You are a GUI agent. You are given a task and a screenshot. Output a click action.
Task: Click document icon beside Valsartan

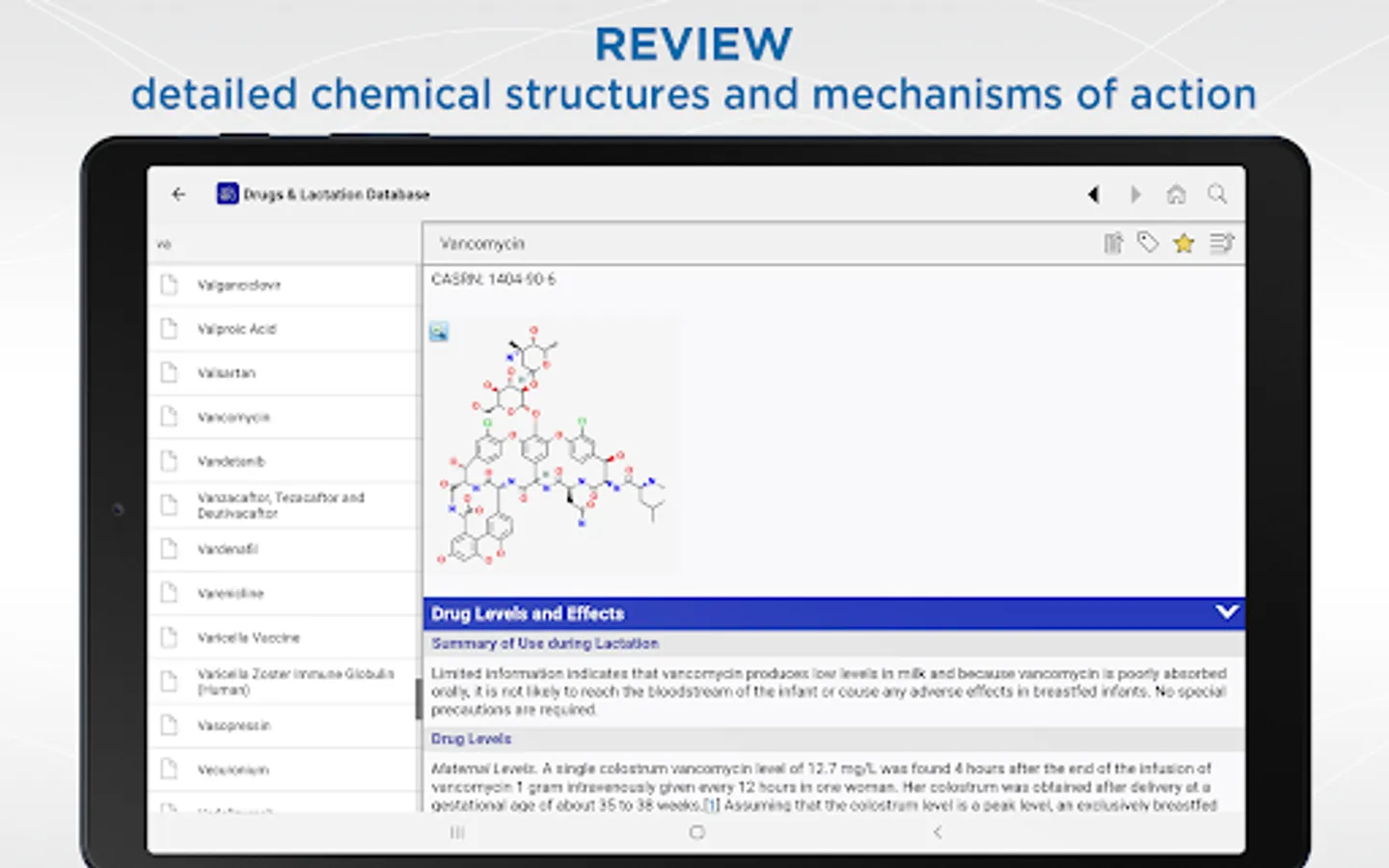[169, 372]
